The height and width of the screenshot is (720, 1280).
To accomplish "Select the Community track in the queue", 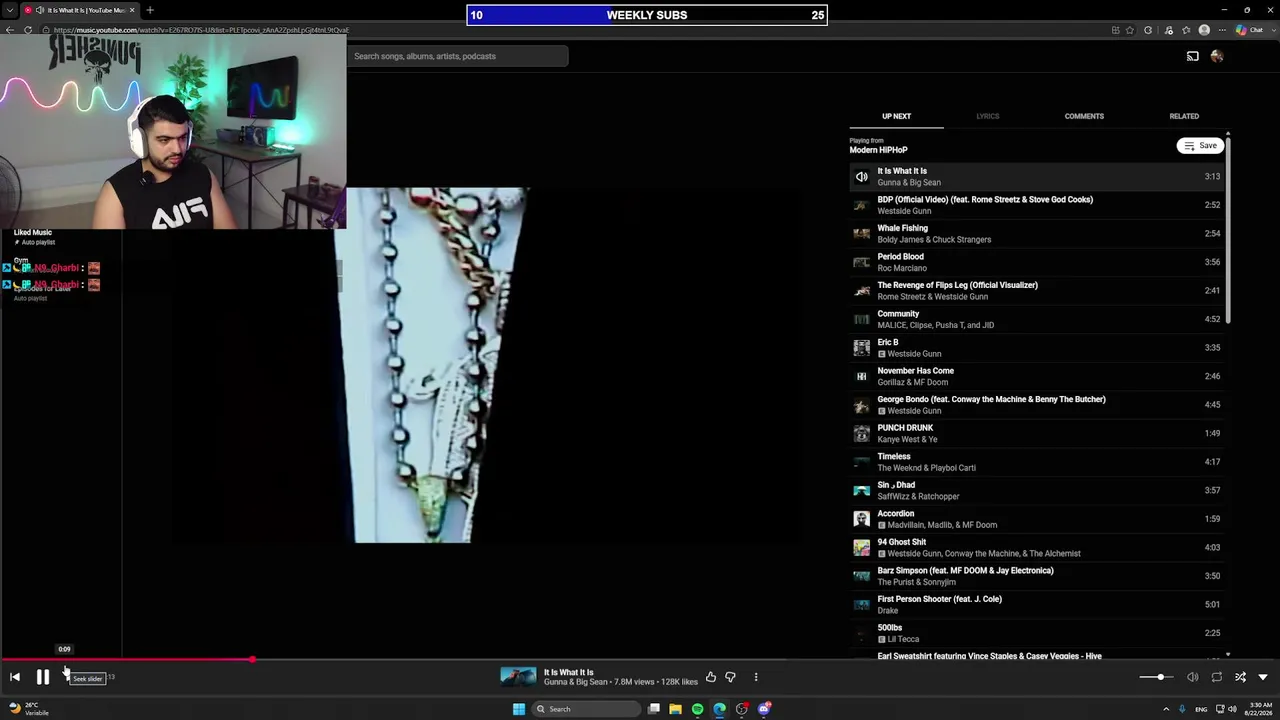I will tap(1036, 319).
